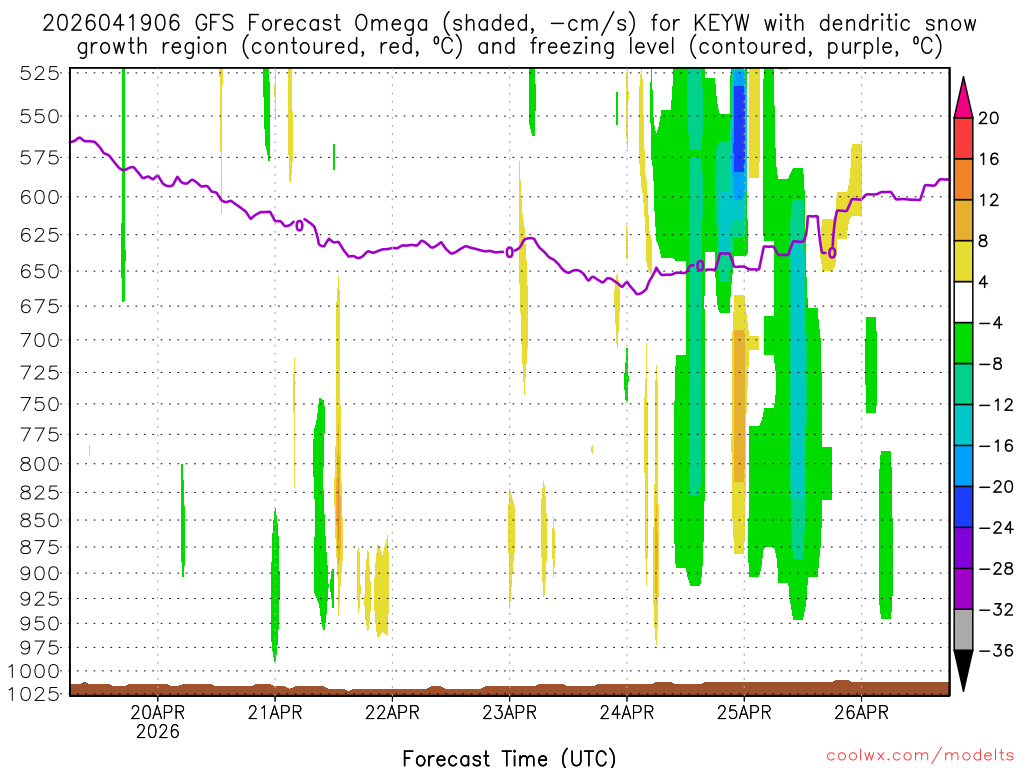This screenshot has width=1024, height=768.
Task: Select the 650 pressure level label
Action: click(40, 271)
